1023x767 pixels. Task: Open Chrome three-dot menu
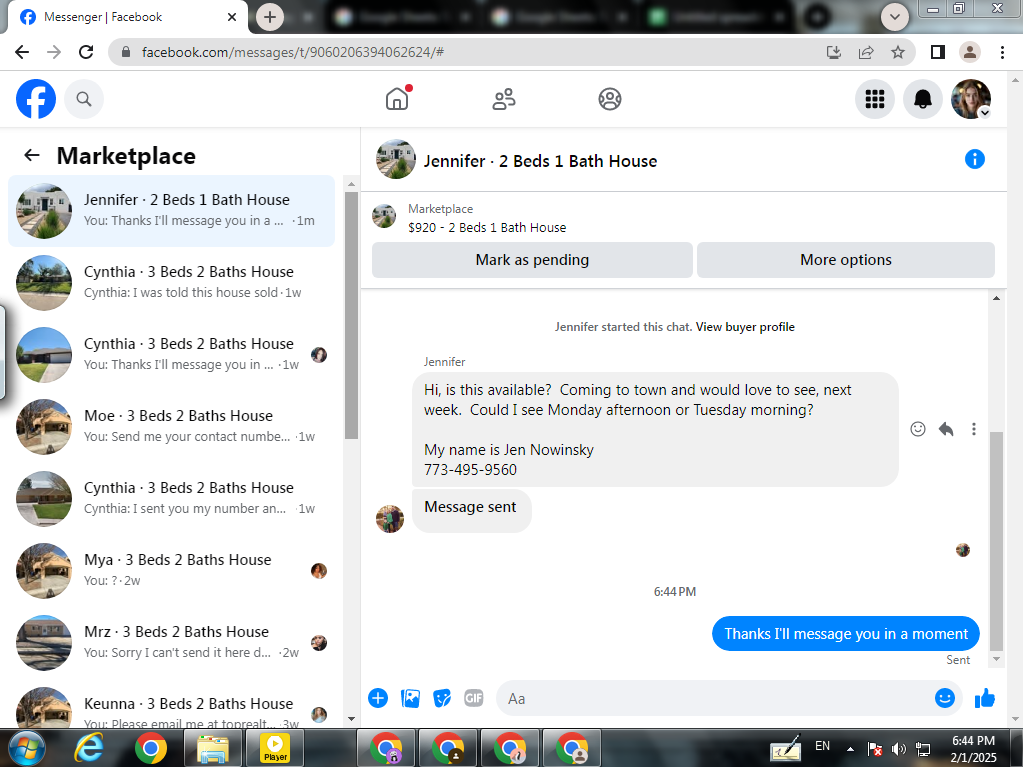coord(1002,52)
